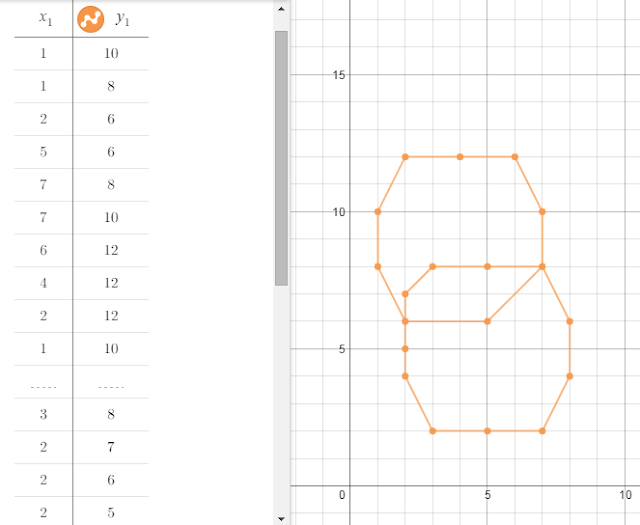Click the expression list scrollbar thumb
This screenshot has width=640, height=525.
[x=281, y=158]
